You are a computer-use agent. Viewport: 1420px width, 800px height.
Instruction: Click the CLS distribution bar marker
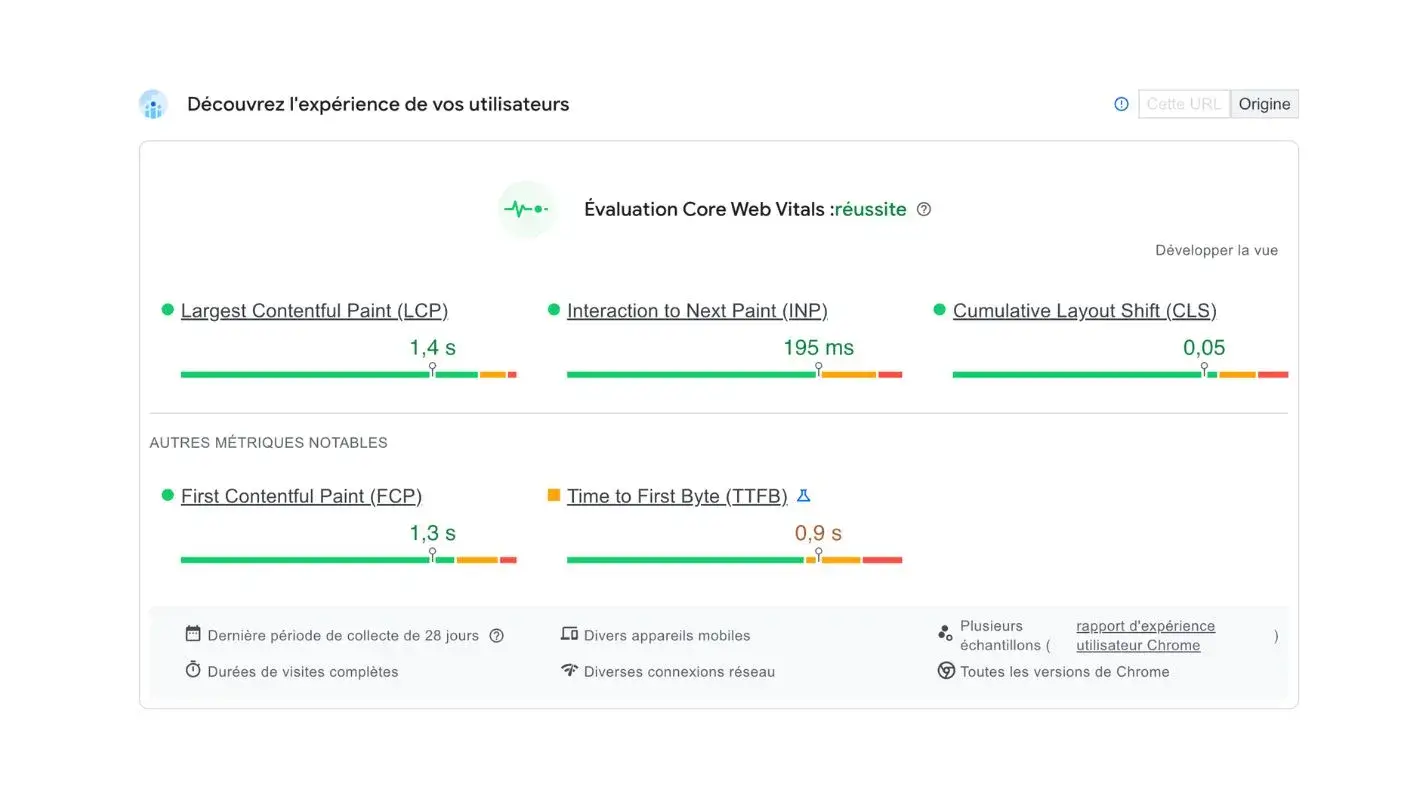pos(1204,370)
